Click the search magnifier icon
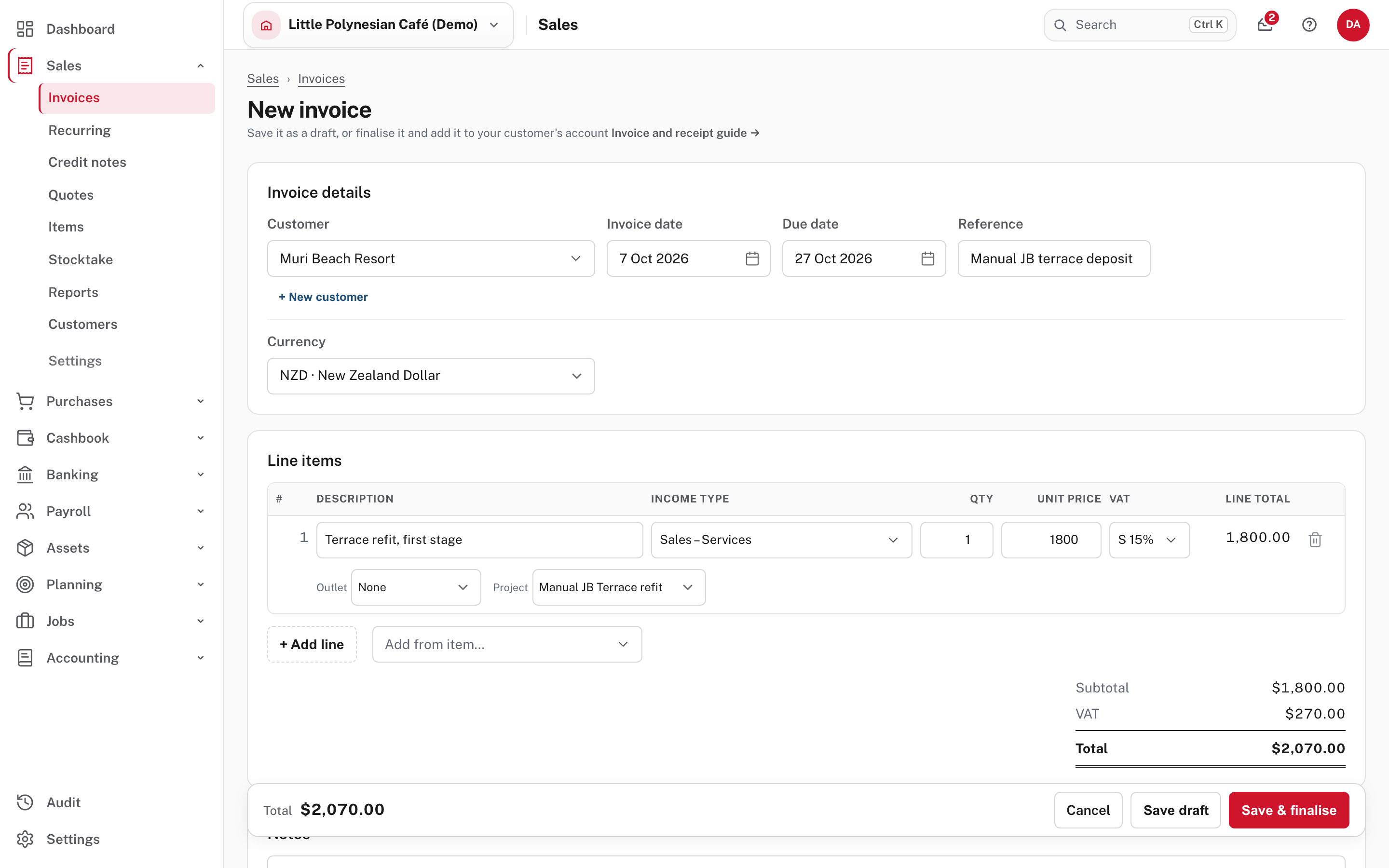1389x868 pixels. point(1060,25)
